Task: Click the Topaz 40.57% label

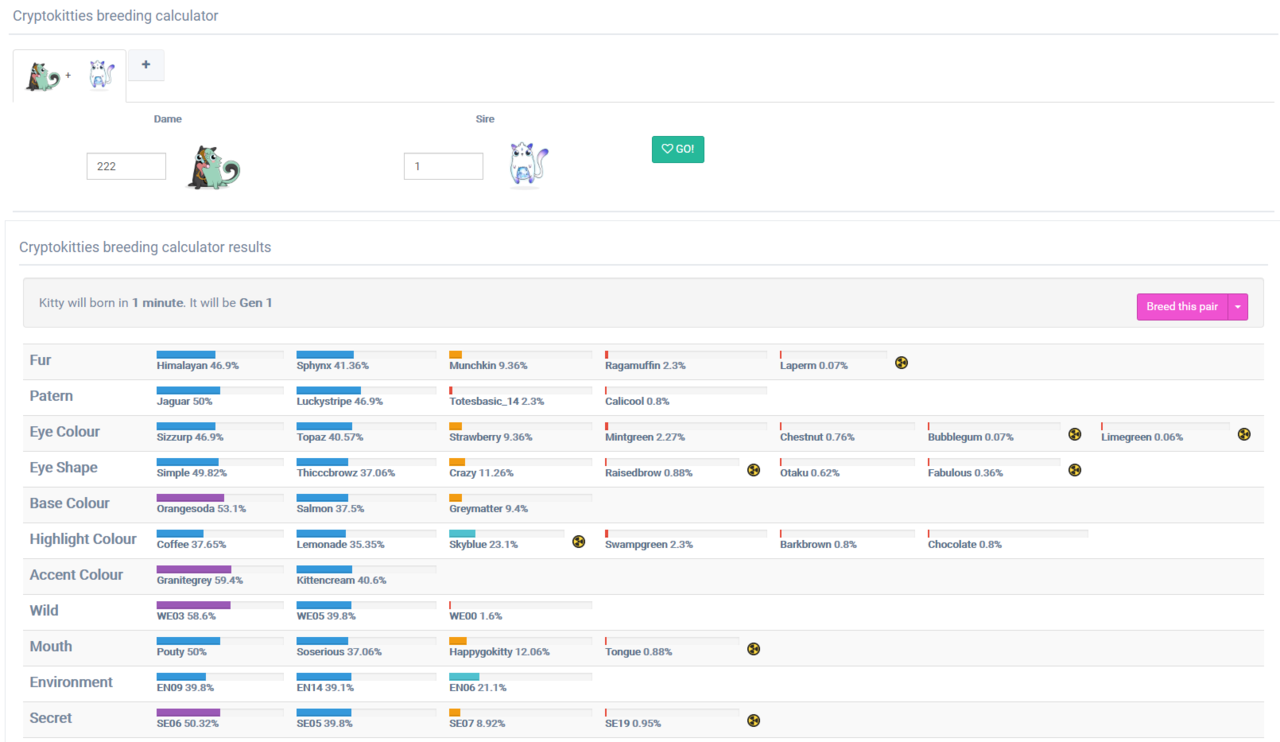Action: click(330, 438)
